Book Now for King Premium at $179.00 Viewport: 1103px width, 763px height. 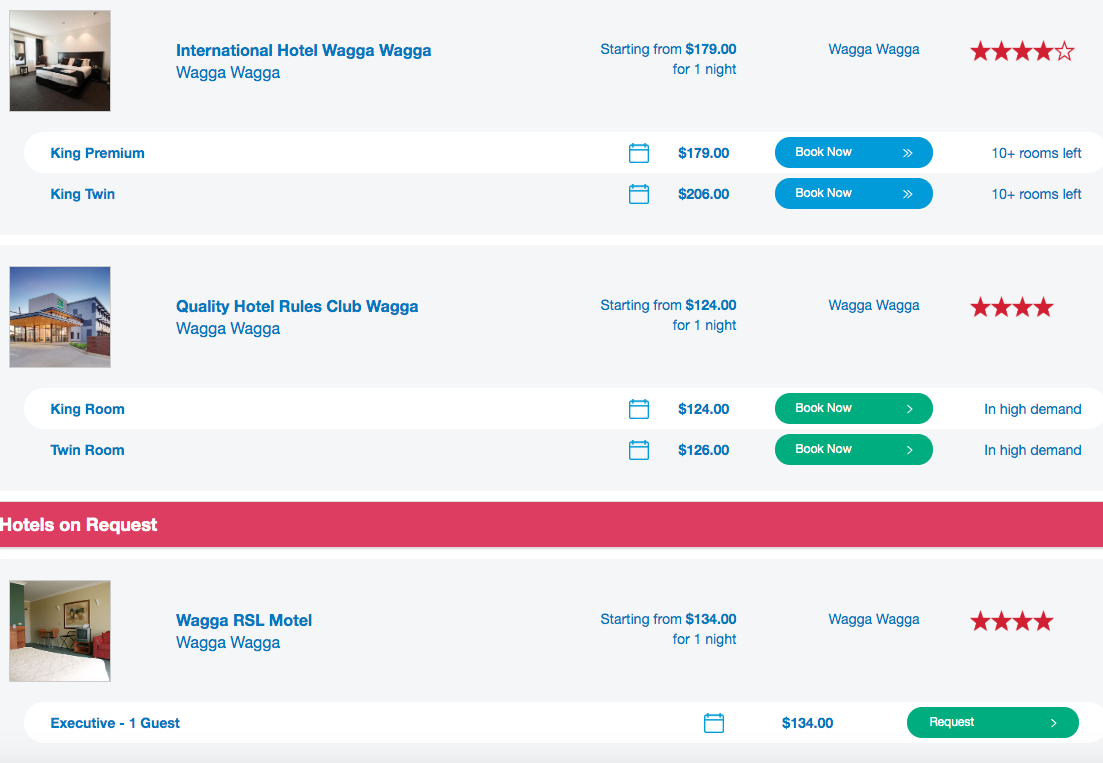tap(853, 153)
